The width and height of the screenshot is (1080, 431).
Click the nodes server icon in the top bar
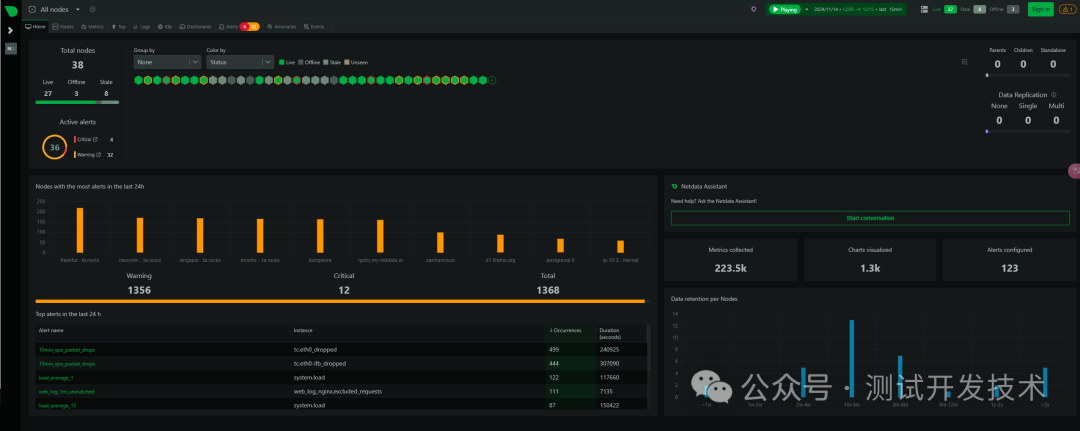[924, 10]
